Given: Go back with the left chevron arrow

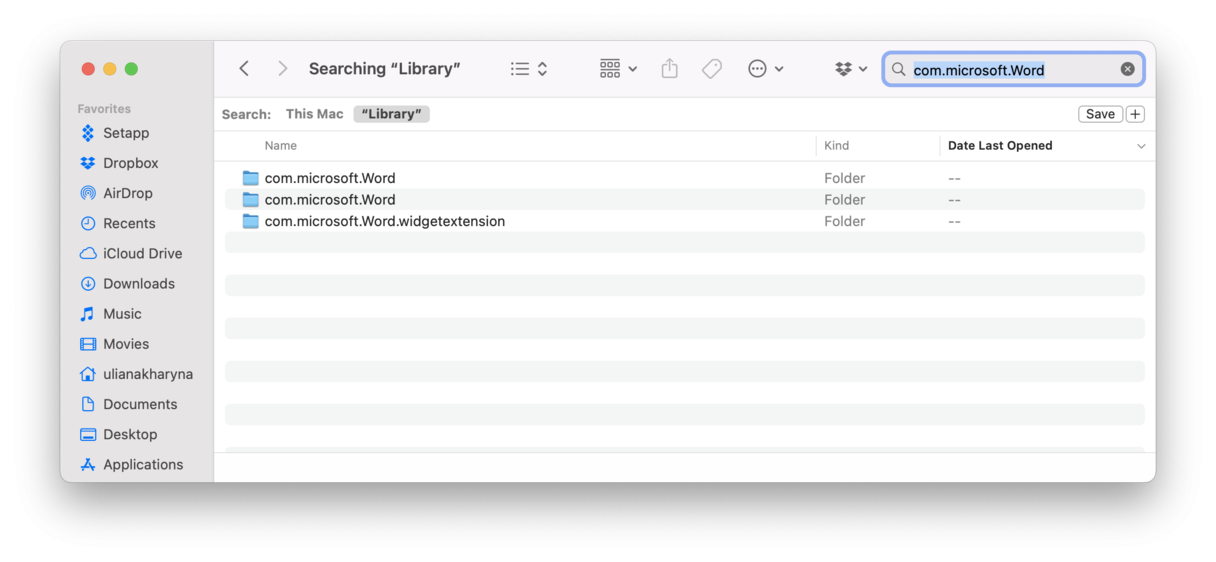Looking at the screenshot, I should tap(244, 69).
